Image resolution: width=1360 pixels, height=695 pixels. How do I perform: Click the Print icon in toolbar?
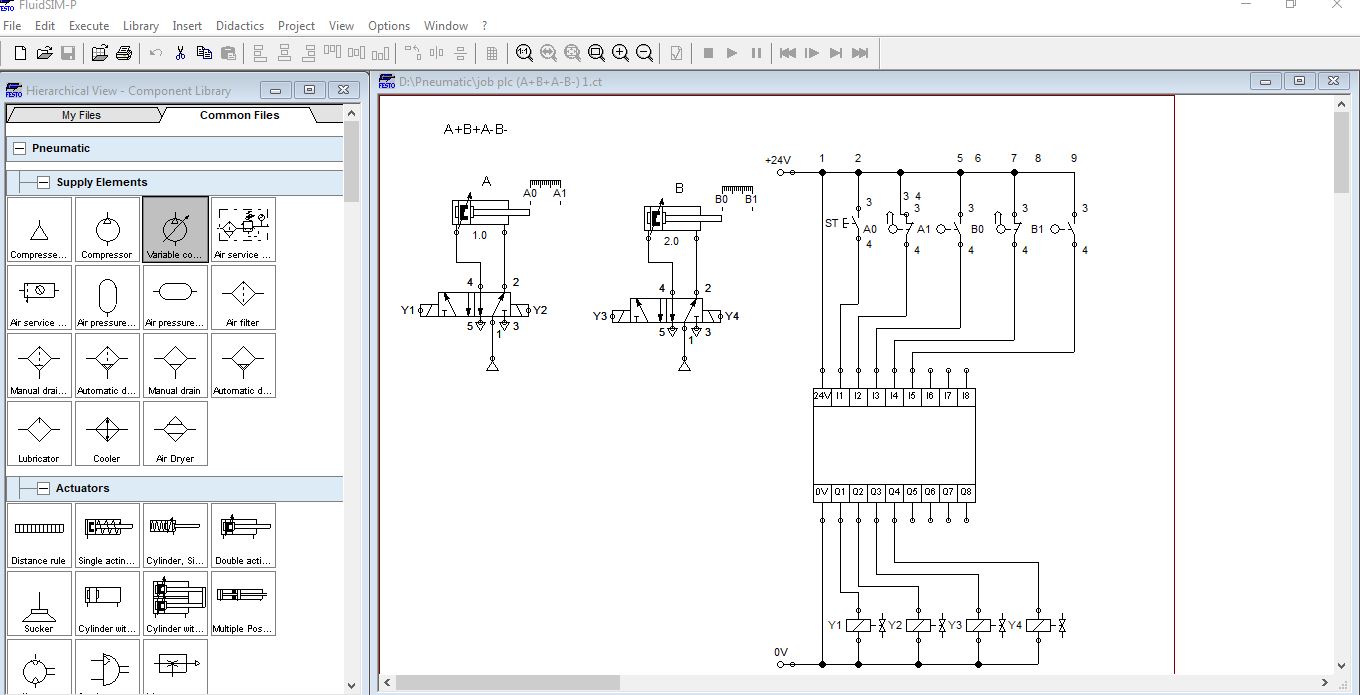click(x=124, y=53)
